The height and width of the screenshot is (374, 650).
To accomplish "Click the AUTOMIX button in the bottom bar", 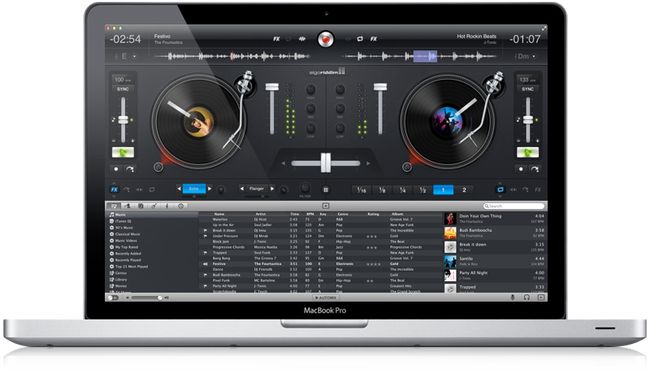I will coord(326,298).
